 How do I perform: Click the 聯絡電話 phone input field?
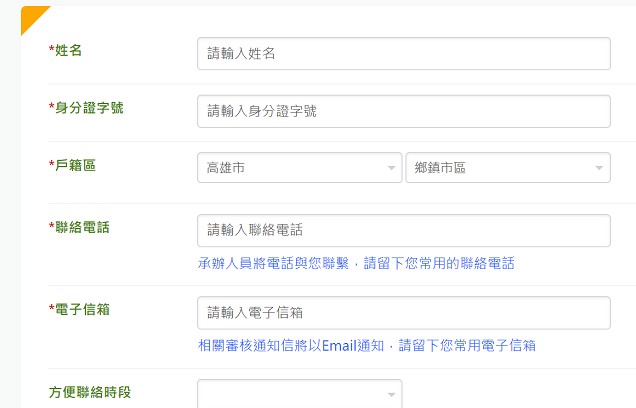(403, 230)
